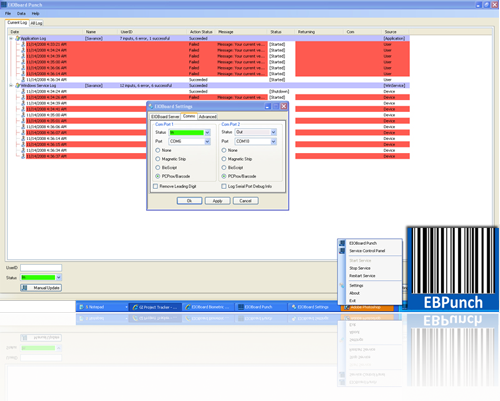Viewport: 500px width, 401px height.
Task: Open the main window Status dropdown below UserID
Action: [59, 277]
